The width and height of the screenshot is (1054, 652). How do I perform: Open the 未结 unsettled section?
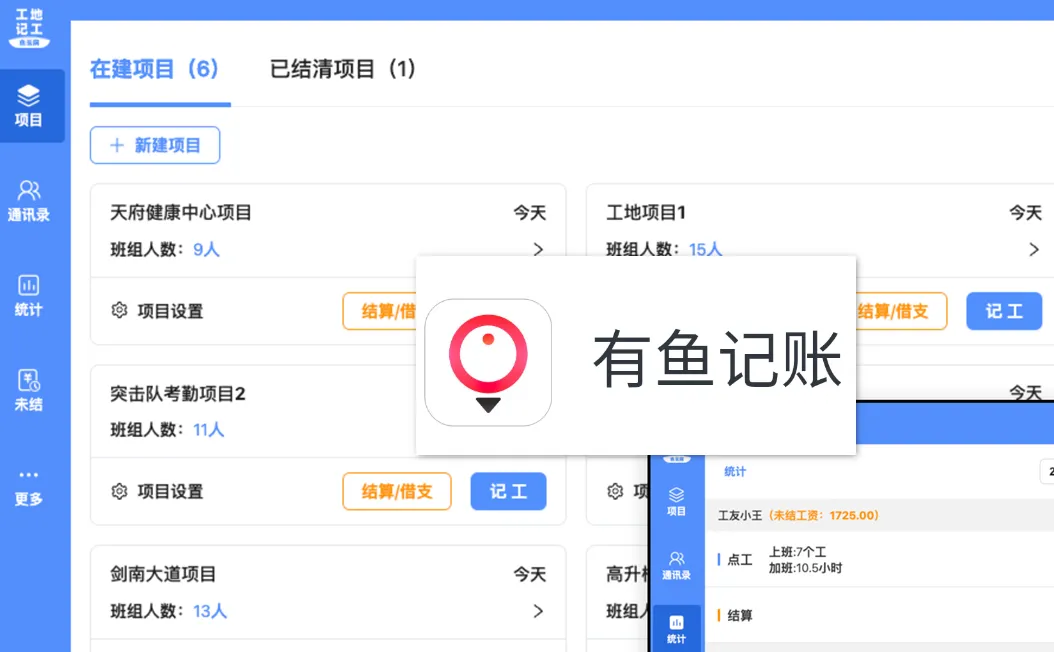tap(28, 391)
